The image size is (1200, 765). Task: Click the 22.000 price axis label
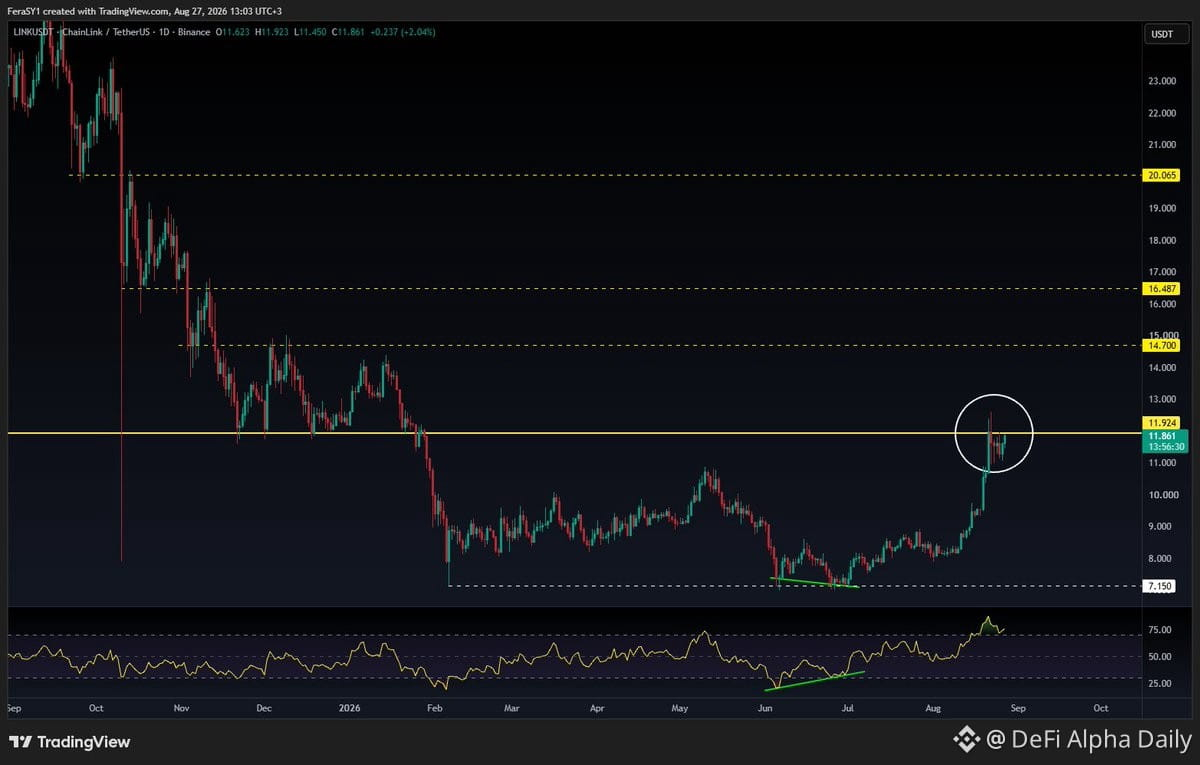(x=1162, y=113)
